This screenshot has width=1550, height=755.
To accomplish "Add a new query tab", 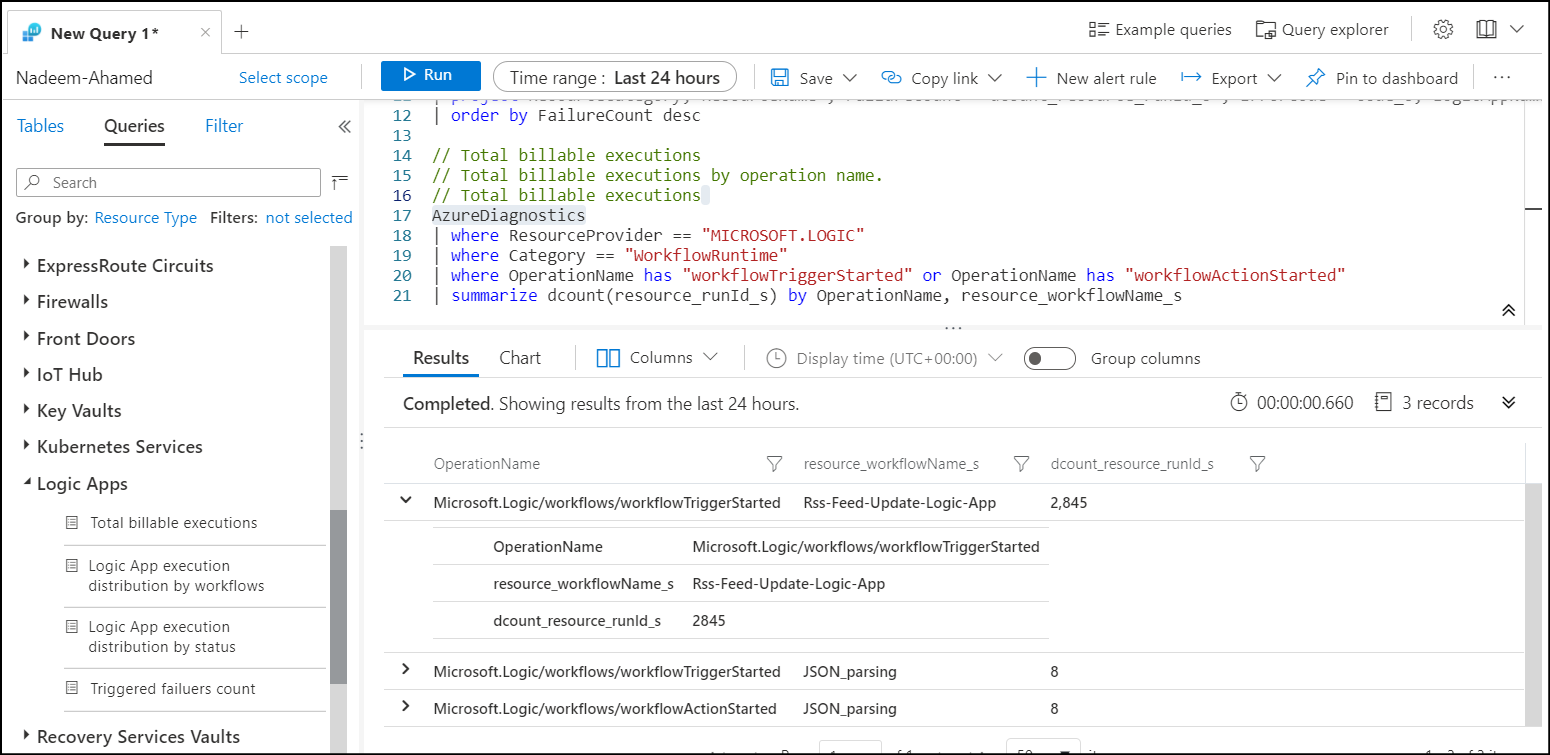I will (x=241, y=32).
